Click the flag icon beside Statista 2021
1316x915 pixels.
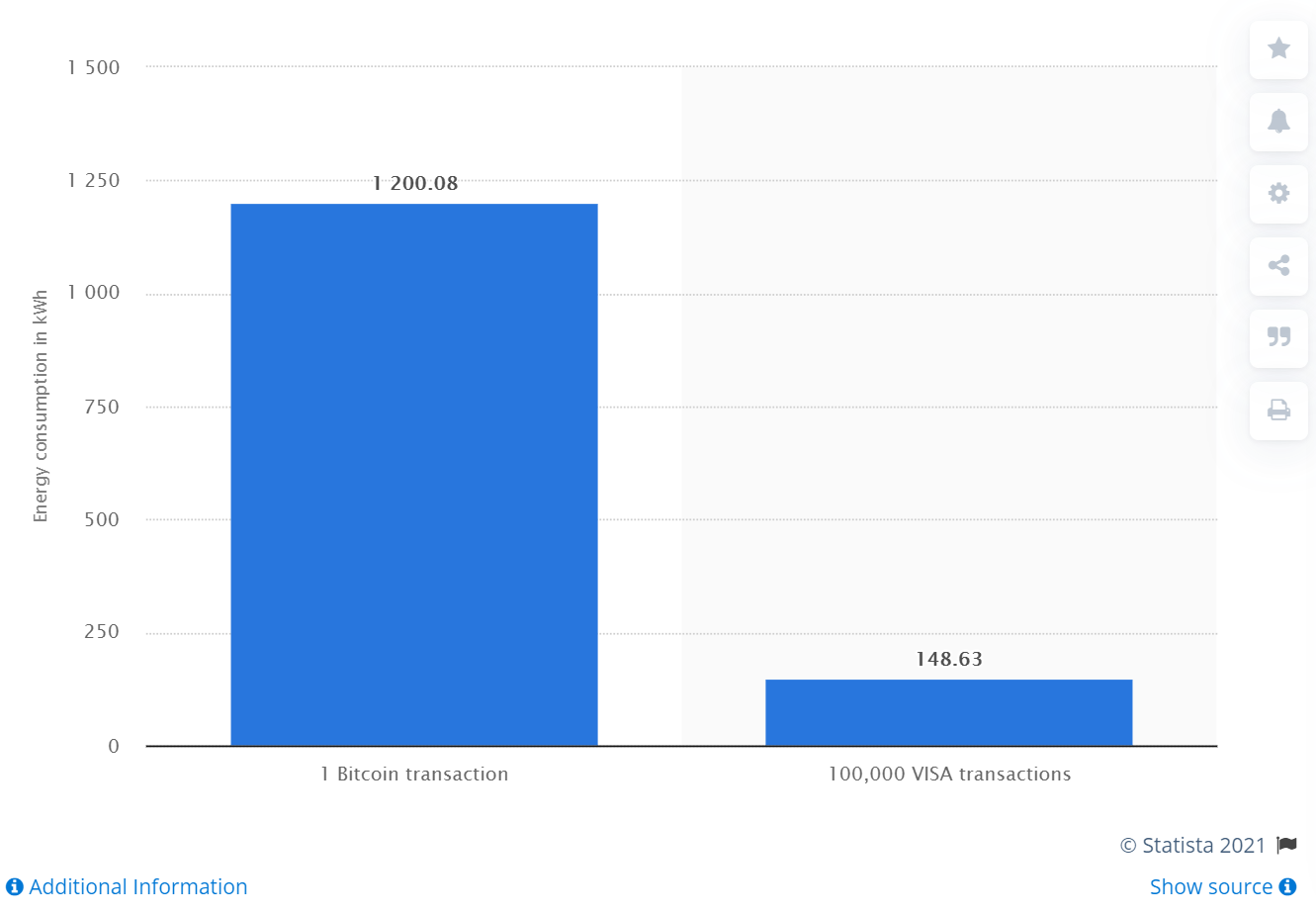1286,845
